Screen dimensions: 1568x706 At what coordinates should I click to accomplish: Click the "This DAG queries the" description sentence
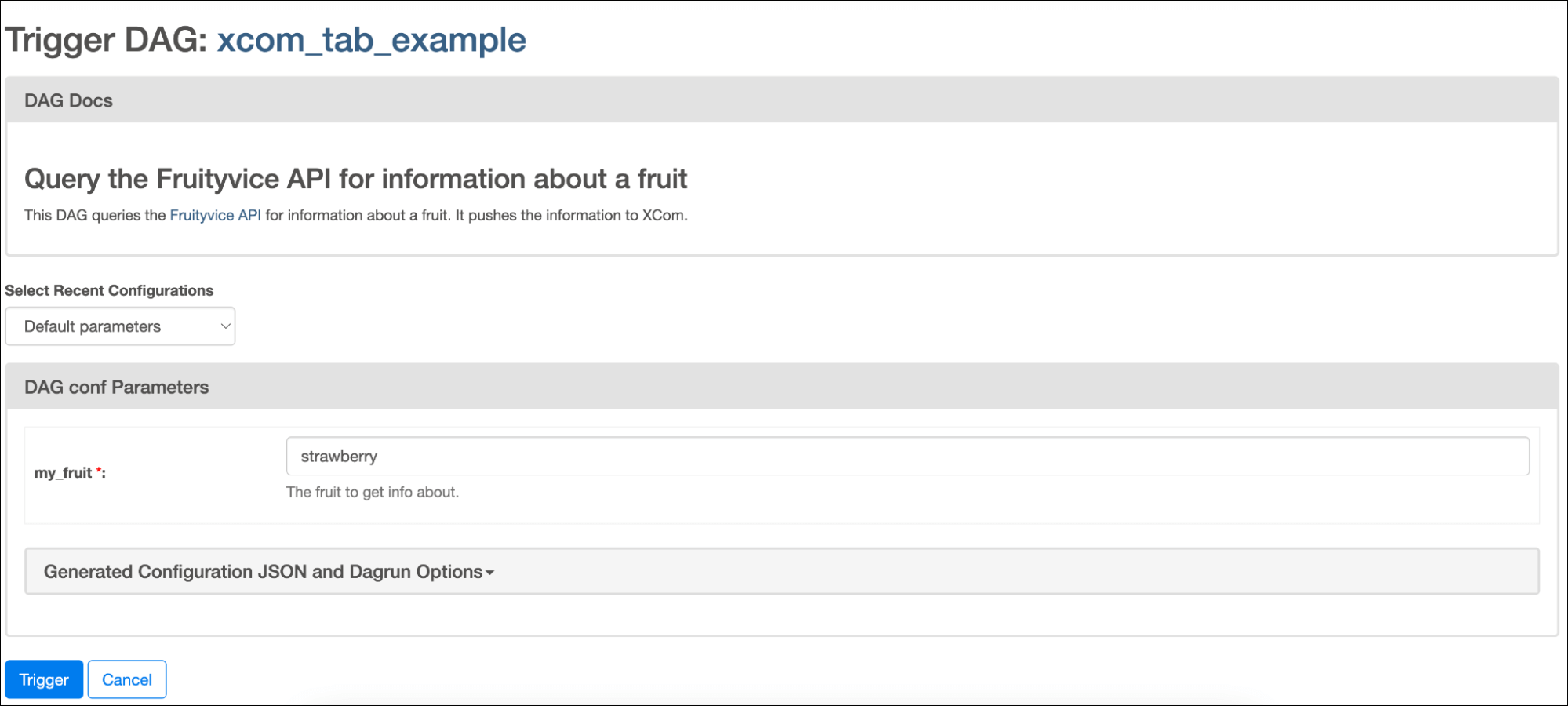95,216
